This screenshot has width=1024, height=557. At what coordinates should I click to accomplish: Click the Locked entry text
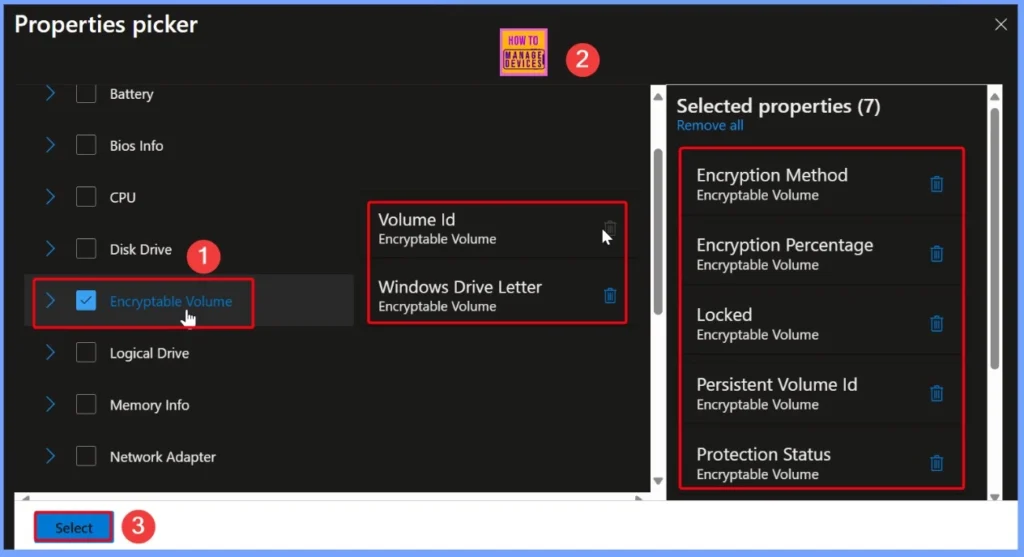click(724, 315)
